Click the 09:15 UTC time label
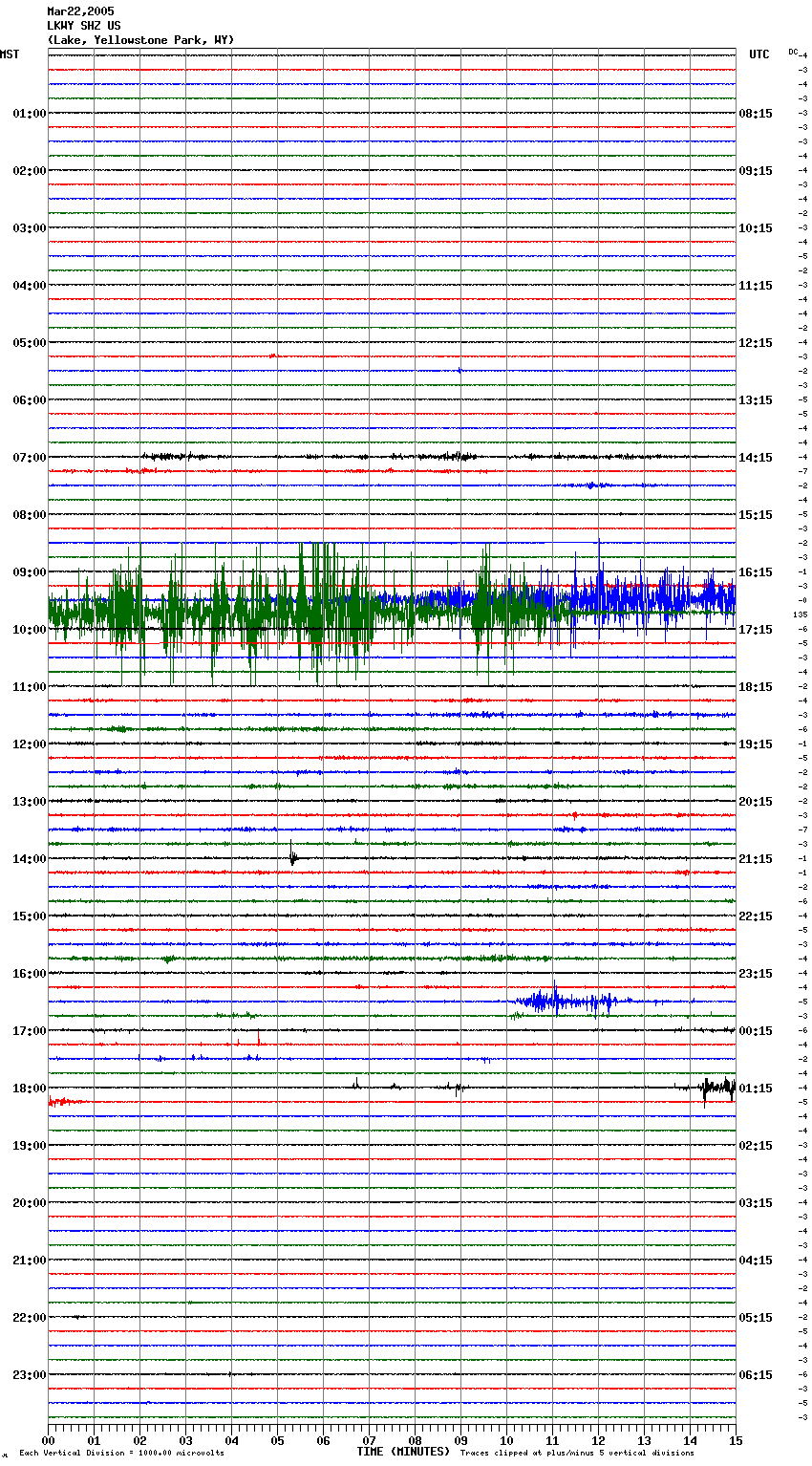812x1466 pixels. point(756,171)
